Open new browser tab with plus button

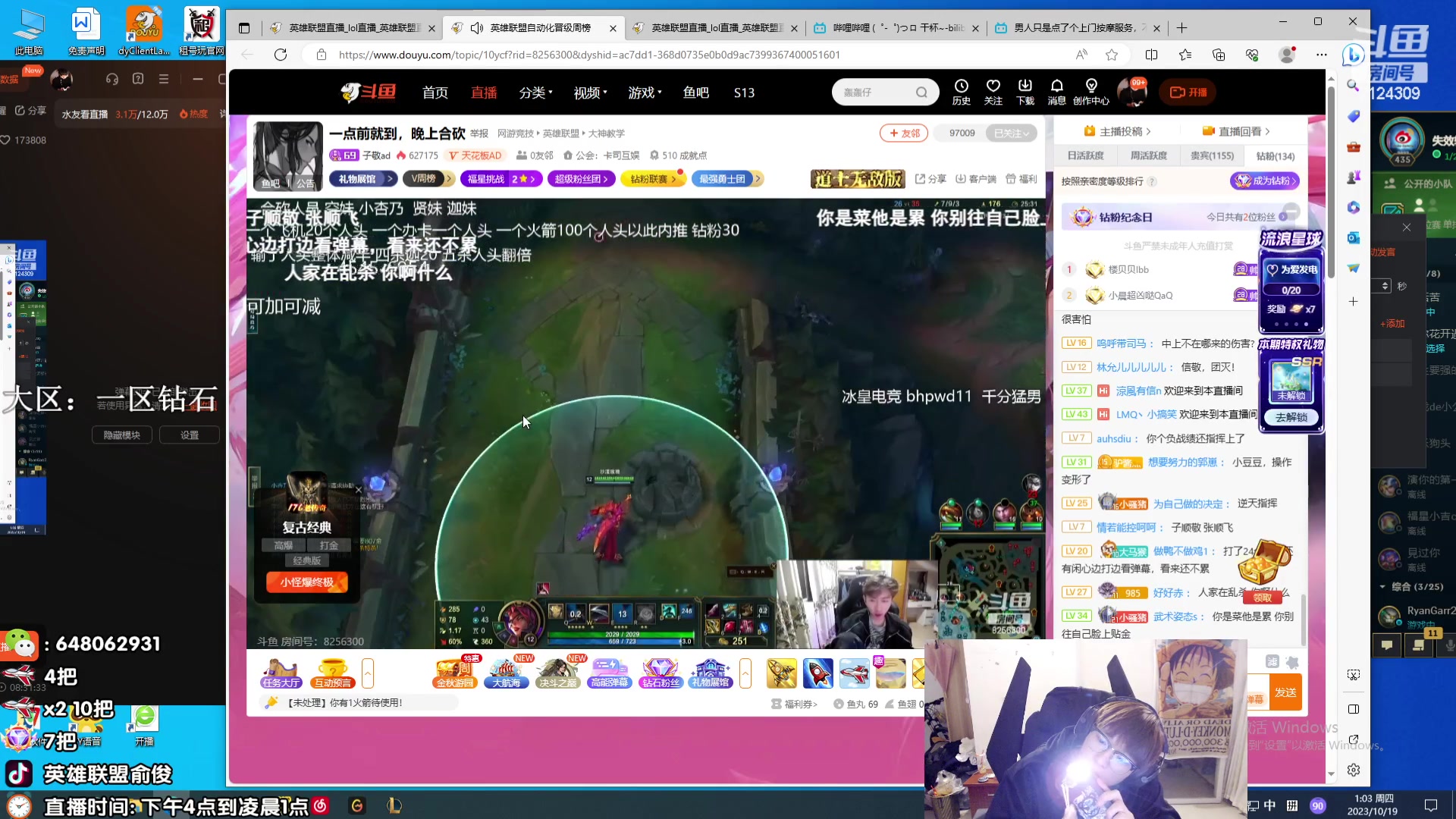1181,28
